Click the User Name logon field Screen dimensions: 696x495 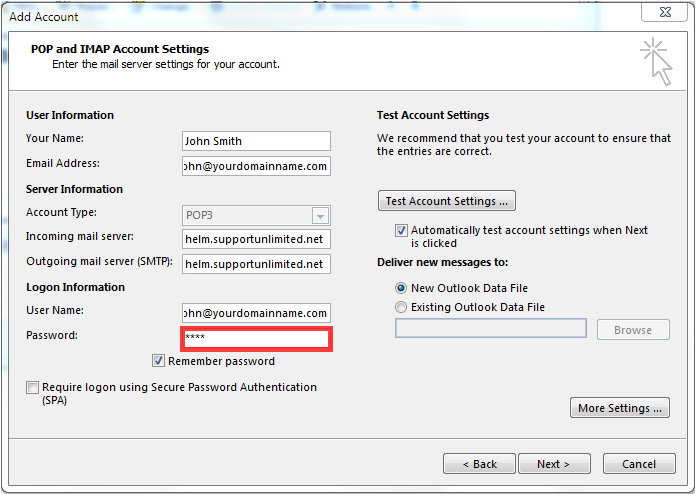256,313
